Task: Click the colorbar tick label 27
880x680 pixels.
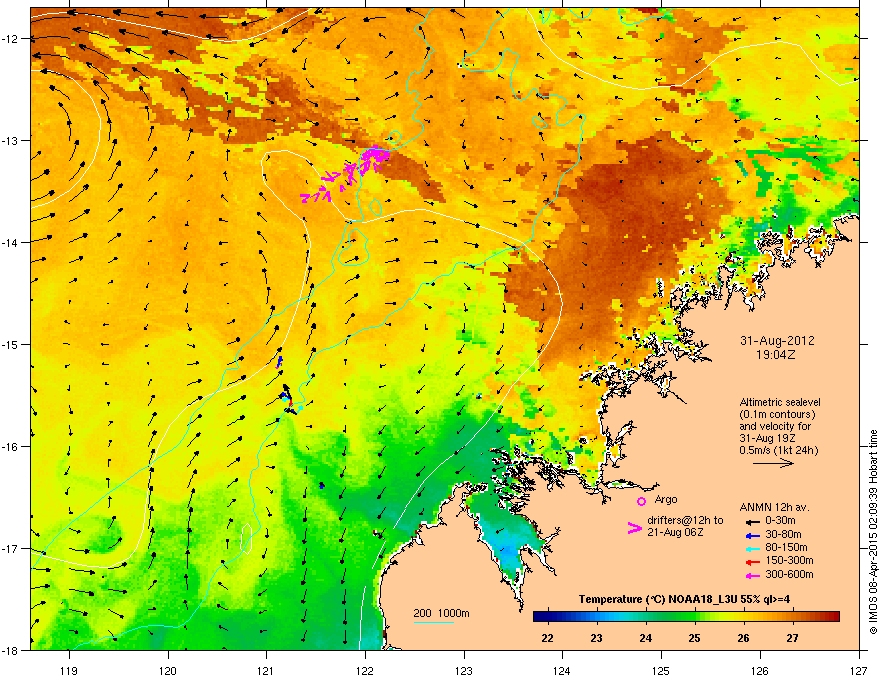Action: click(792, 638)
